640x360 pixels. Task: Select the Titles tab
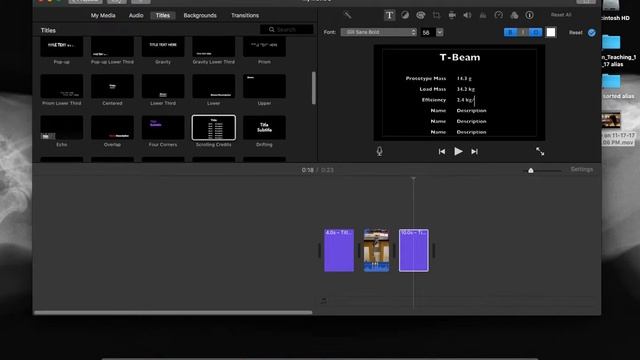pyautogui.click(x=162, y=16)
